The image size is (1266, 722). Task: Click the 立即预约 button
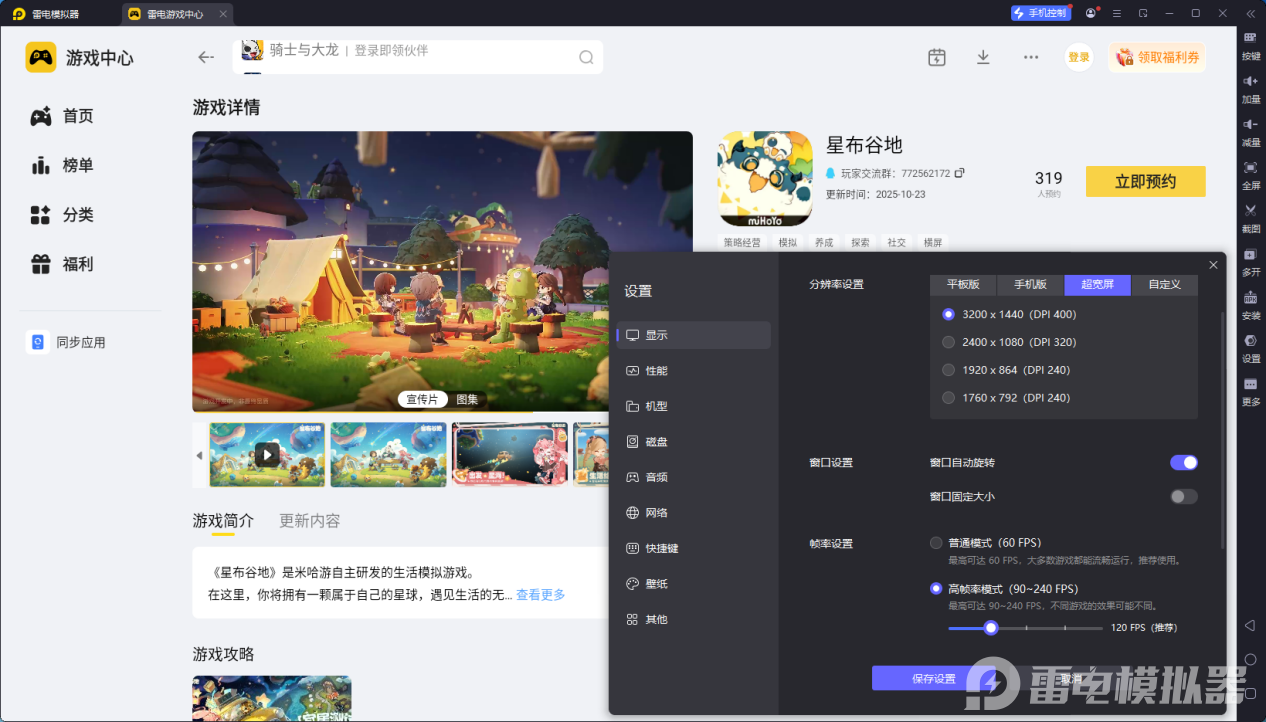point(1145,181)
